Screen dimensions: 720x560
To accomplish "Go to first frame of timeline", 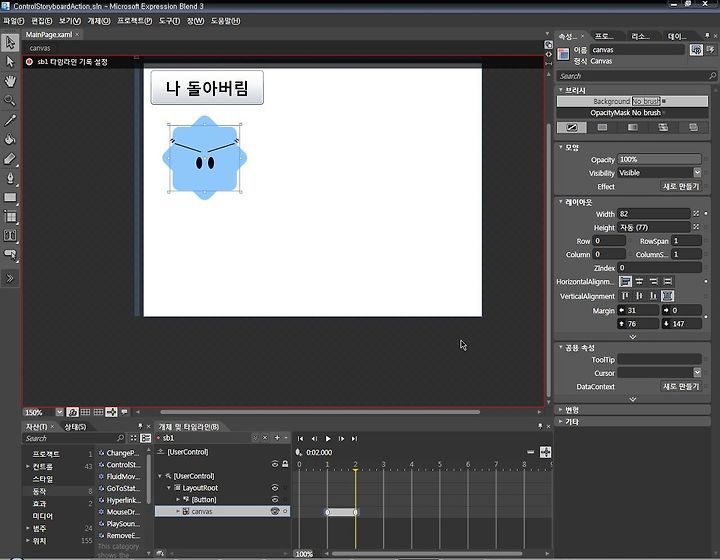I will [300, 438].
